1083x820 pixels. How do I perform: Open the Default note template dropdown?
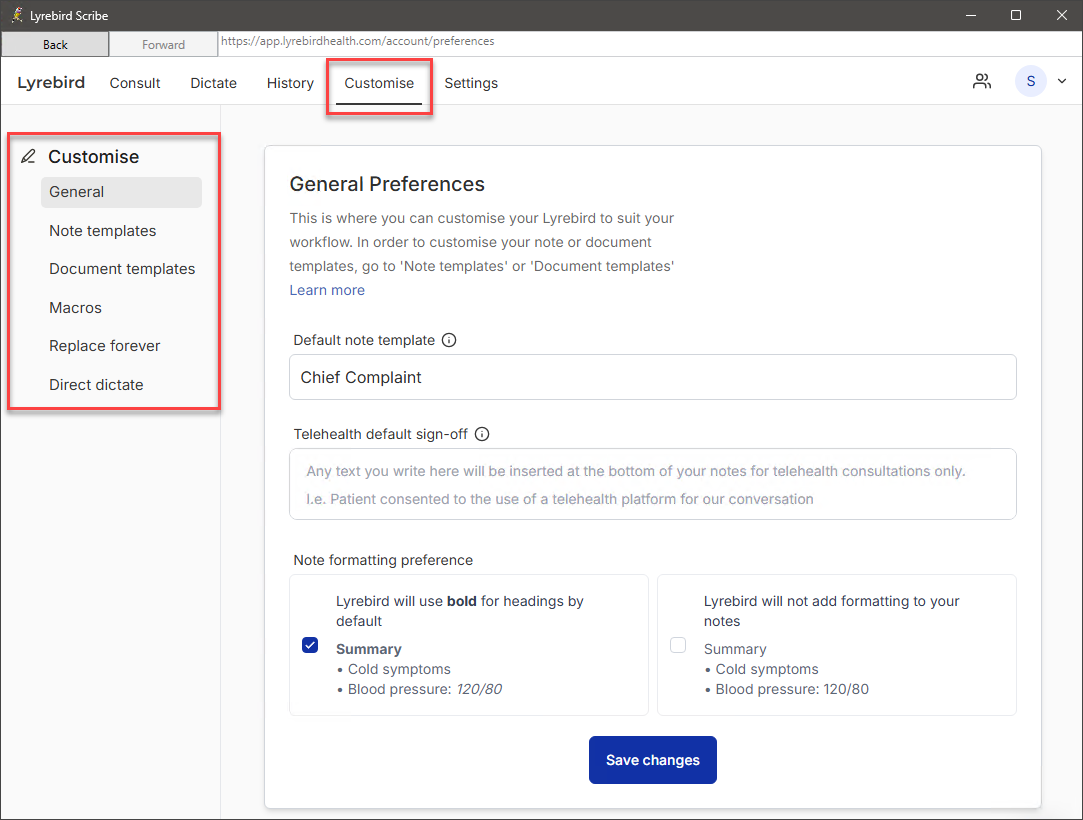point(653,377)
